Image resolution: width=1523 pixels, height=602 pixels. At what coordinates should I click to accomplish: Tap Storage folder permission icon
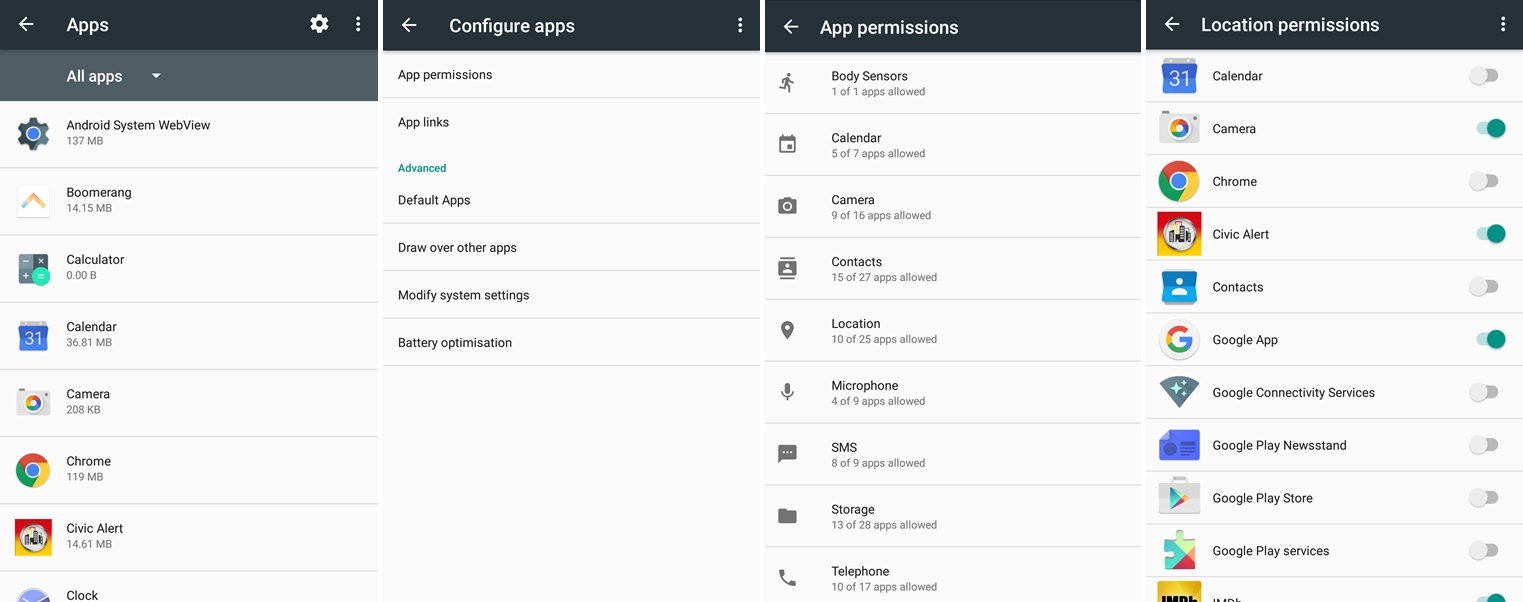pyautogui.click(x=788, y=516)
